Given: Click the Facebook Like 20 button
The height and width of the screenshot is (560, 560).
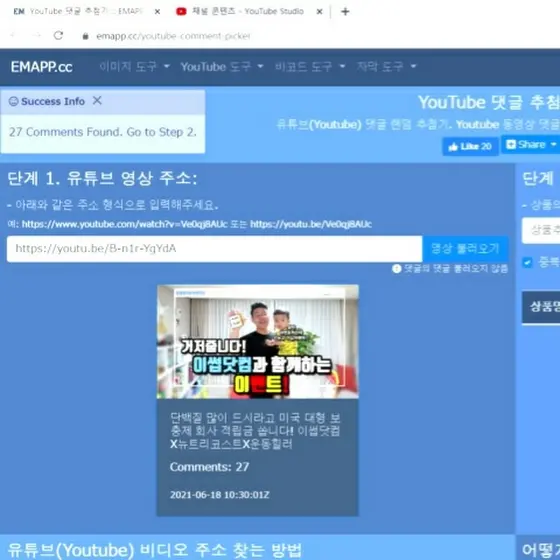Looking at the screenshot, I should click(x=470, y=146).
